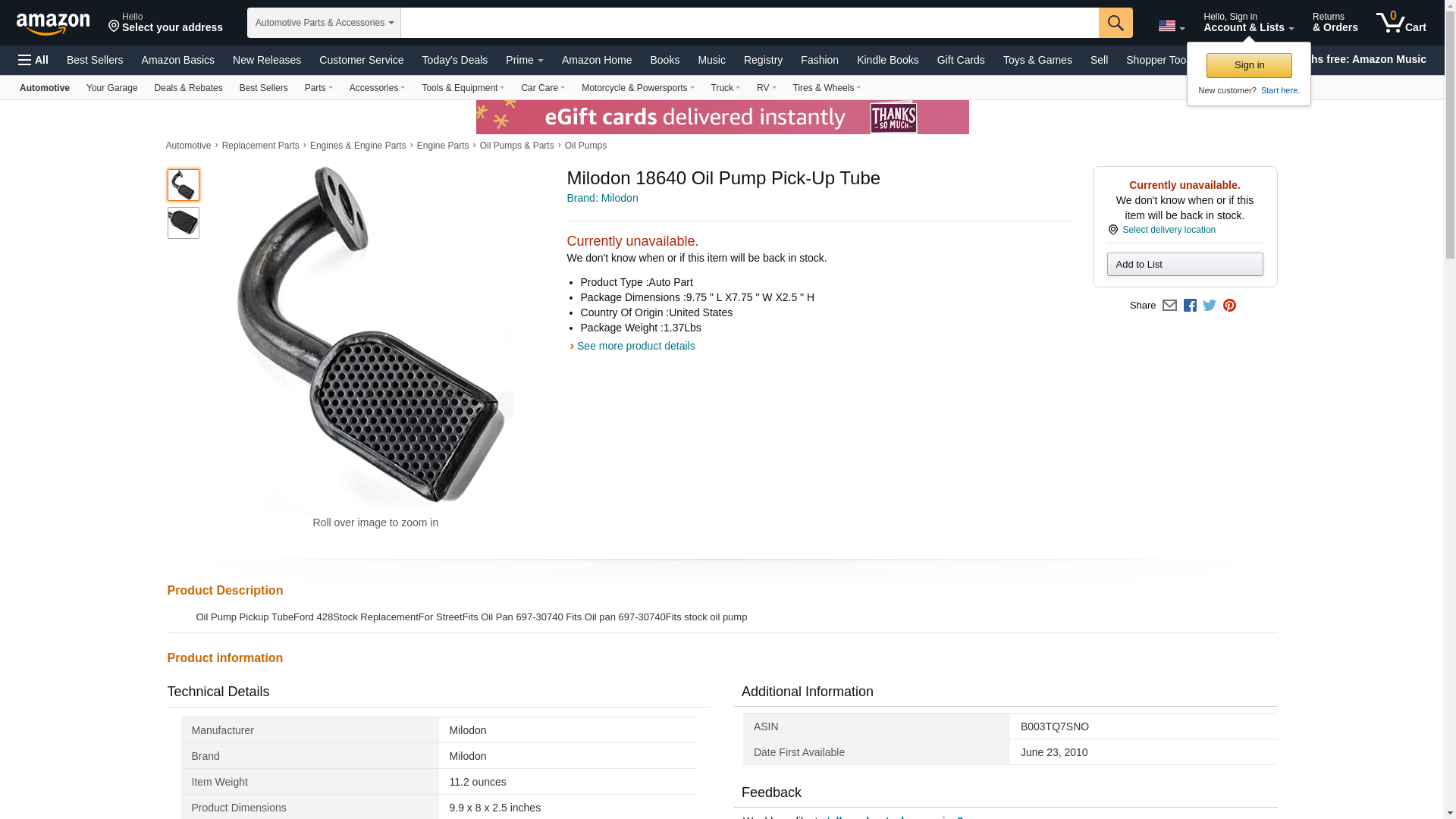Click the magnifying glass search button
The height and width of the screenshot is (819, 1456).
click(x=1115, y=23)
